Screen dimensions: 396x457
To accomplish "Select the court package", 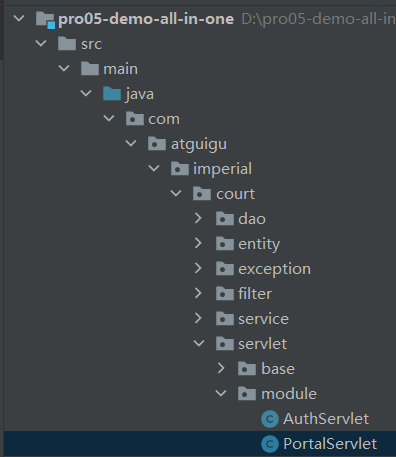I will coord(235,194).
